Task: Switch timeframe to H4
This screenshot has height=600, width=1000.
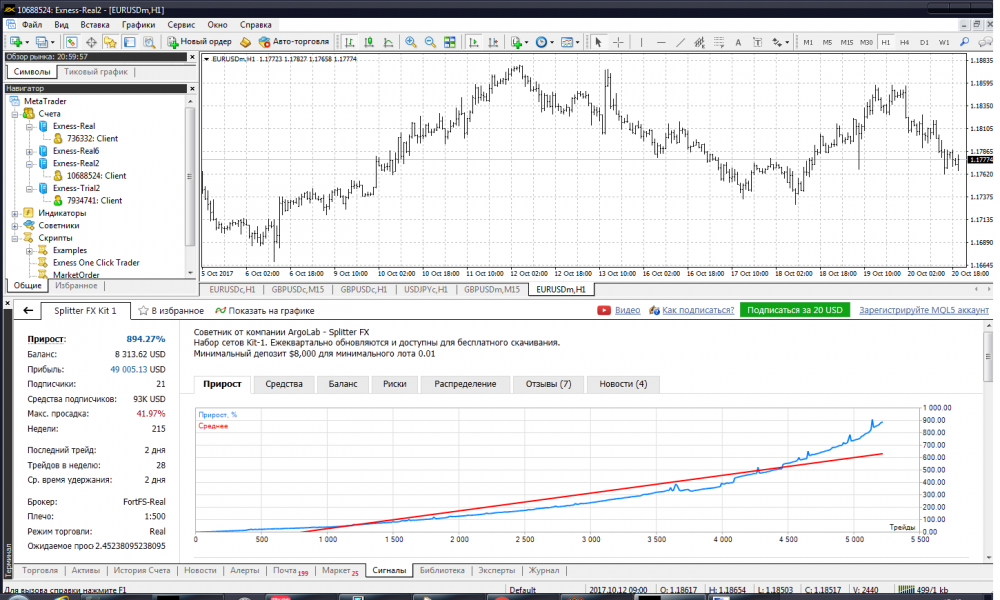Action: pyautogui.click(x=904, y=42)
